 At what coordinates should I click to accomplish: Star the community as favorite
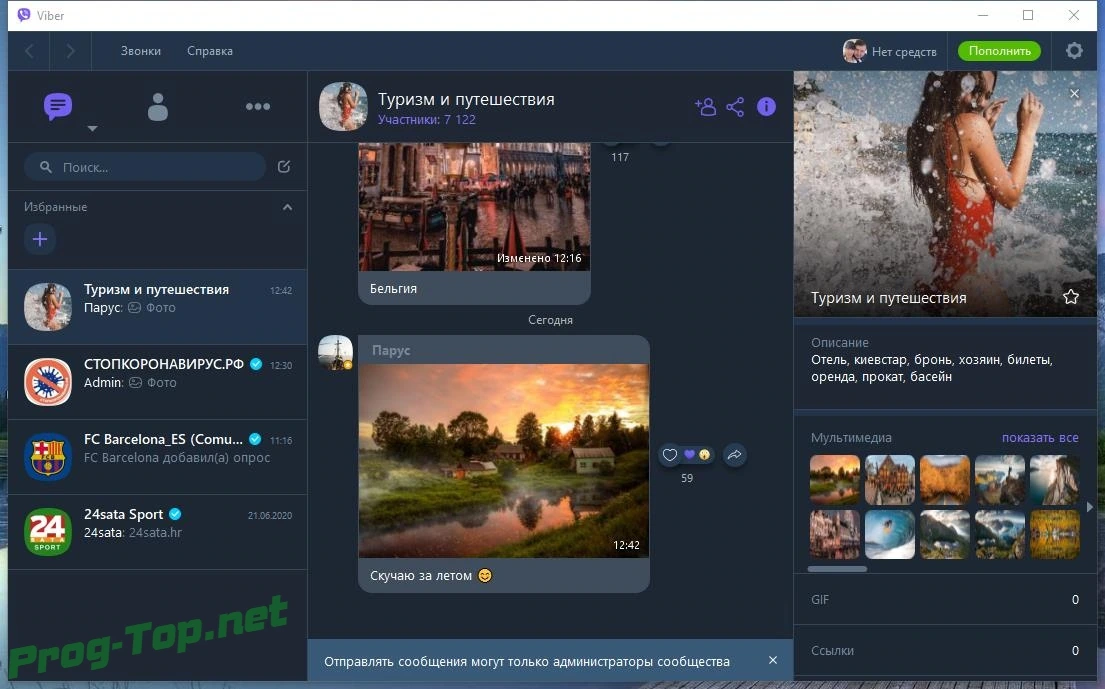point(1070,297)
